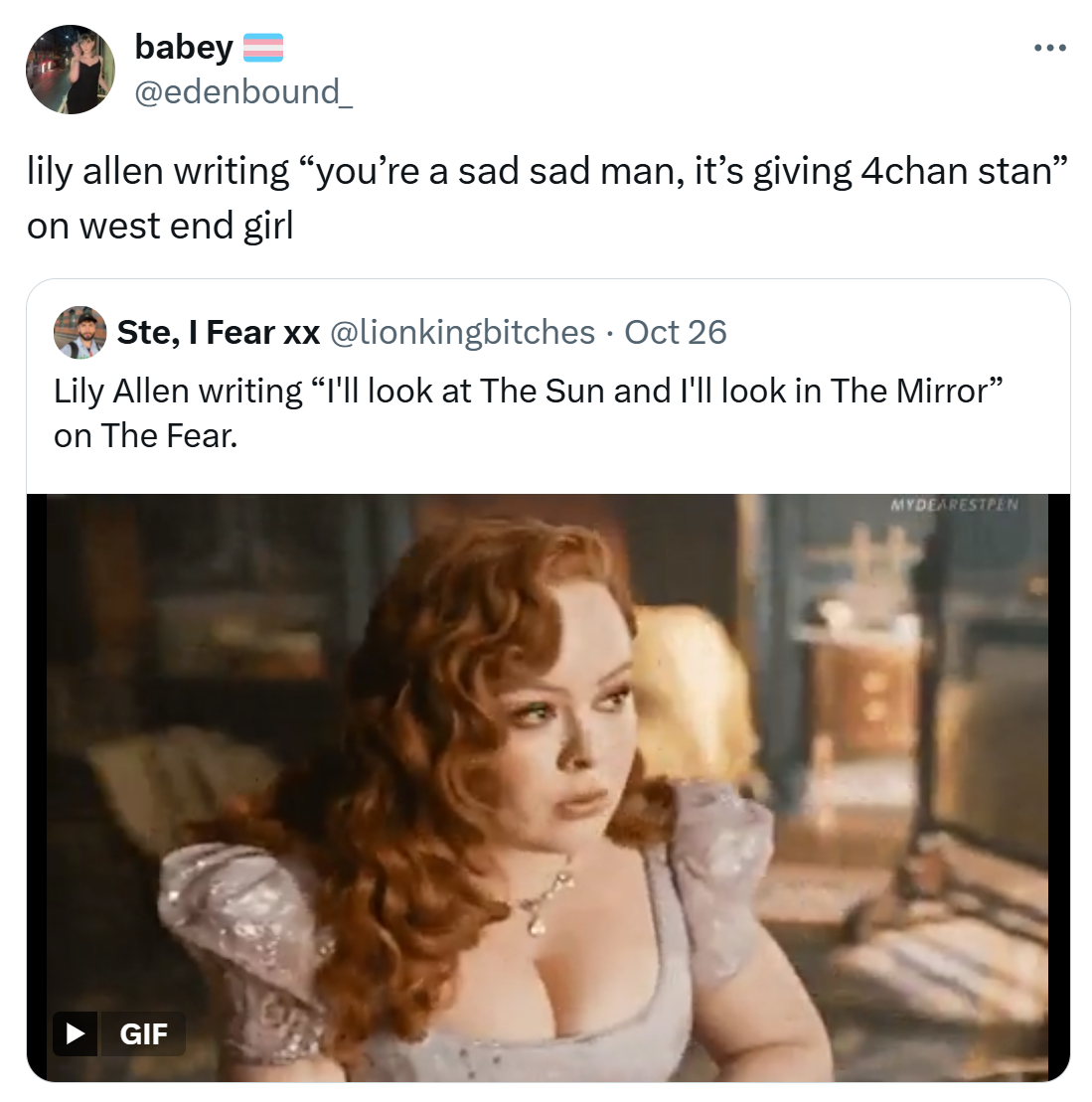This screenshot has width=1092, height=1102.
Task: Click the 'on west end girl' text line
Action: click(160, 226)
